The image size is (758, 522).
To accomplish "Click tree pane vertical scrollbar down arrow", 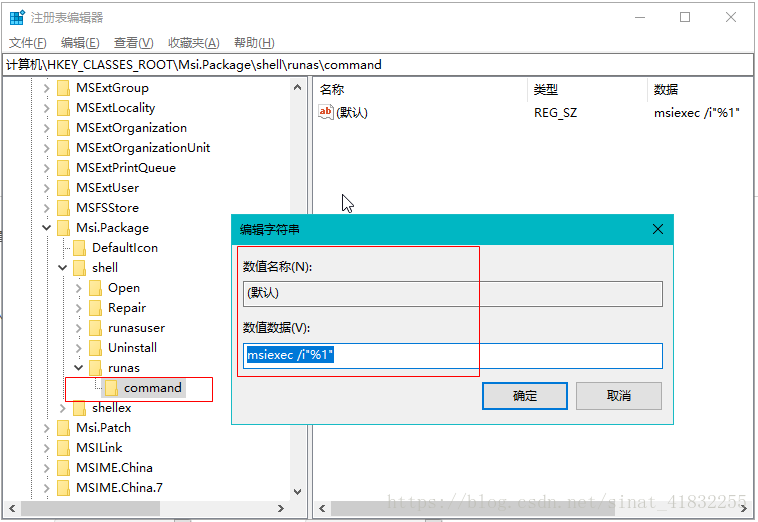I will click(x=297, y=492).
